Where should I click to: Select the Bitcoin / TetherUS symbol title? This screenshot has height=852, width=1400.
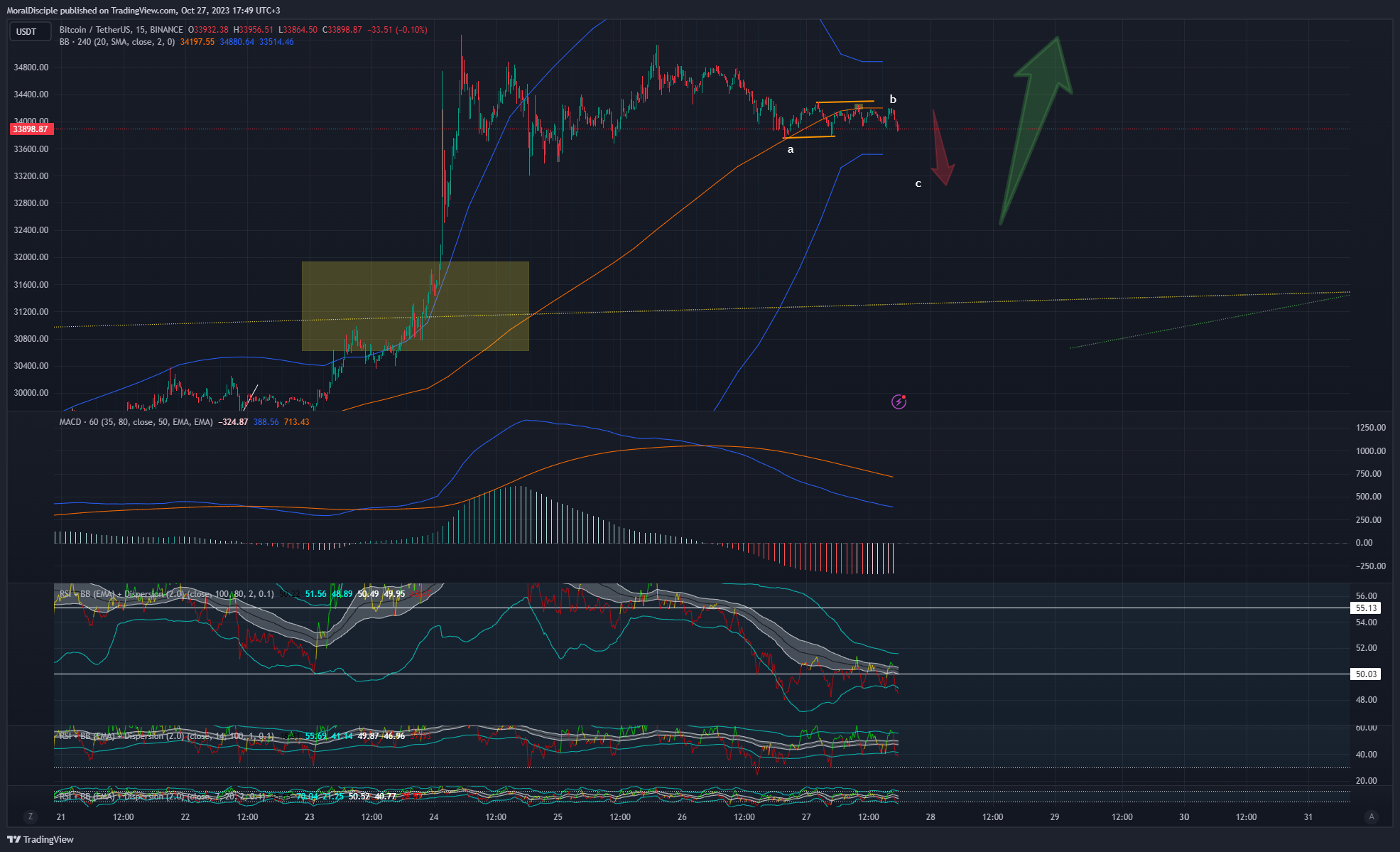(x=121, y=30)
